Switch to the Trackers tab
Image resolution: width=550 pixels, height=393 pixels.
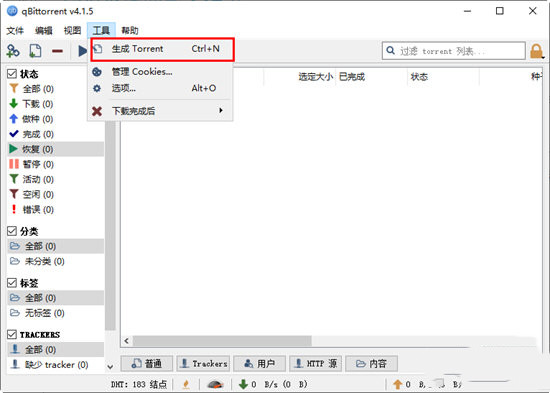203,364
